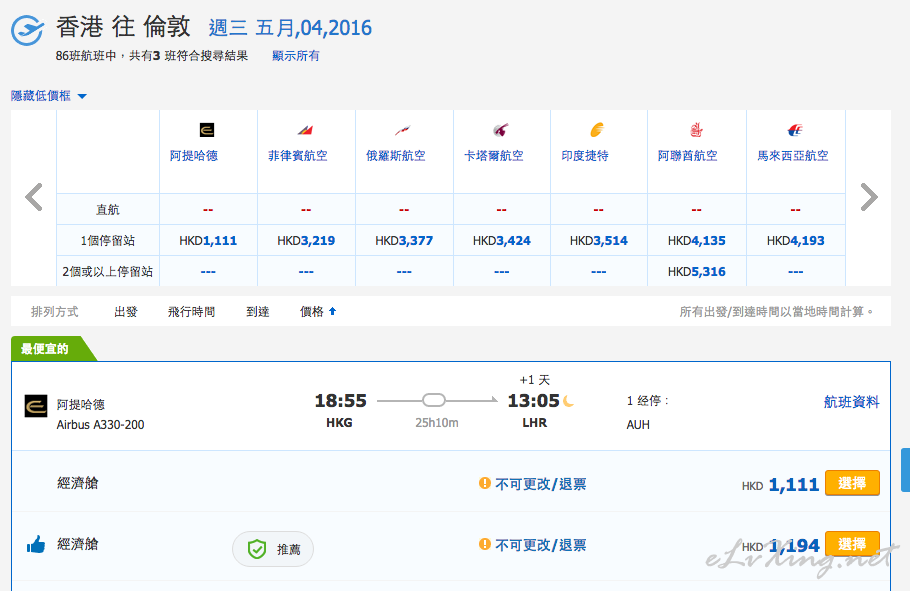Filter by the HKD4,135 one-stop fare

coord(696,240)
